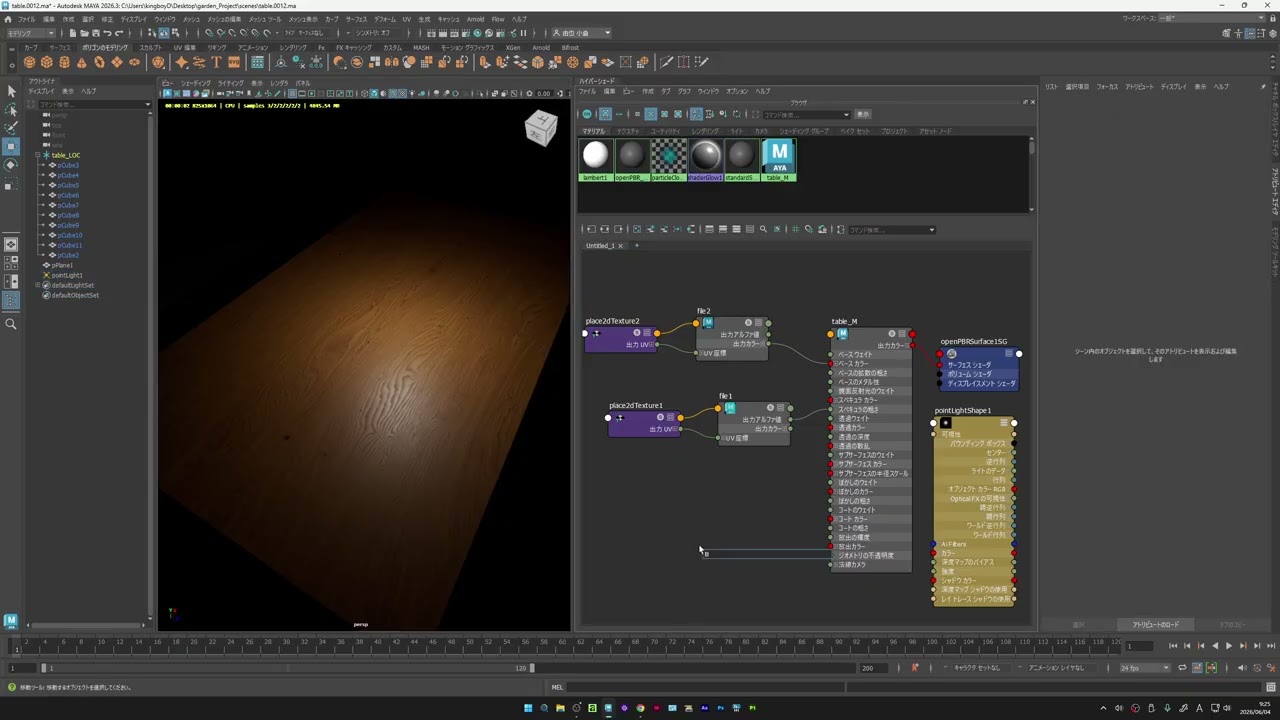The height and width of the screenshot is (720, 1280).
Task: Switch to the XGen shelf tab
Action: (512, 47)
